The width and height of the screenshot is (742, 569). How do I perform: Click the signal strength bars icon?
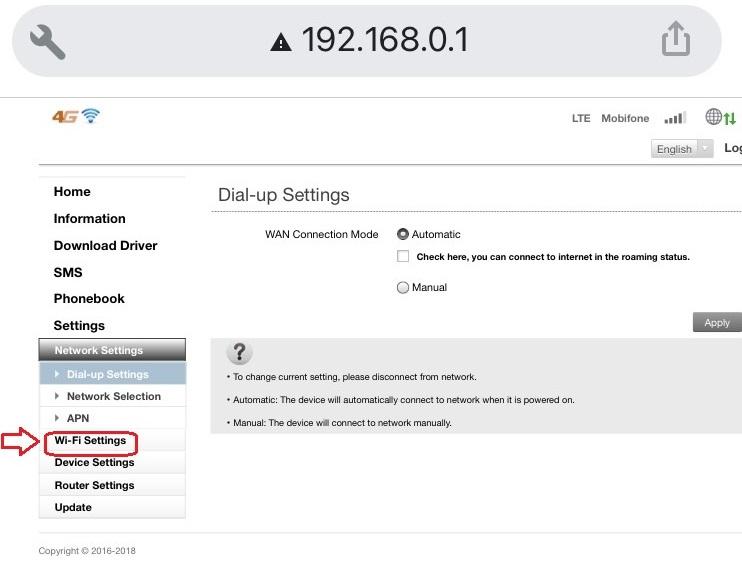click(x=675, y=118)
